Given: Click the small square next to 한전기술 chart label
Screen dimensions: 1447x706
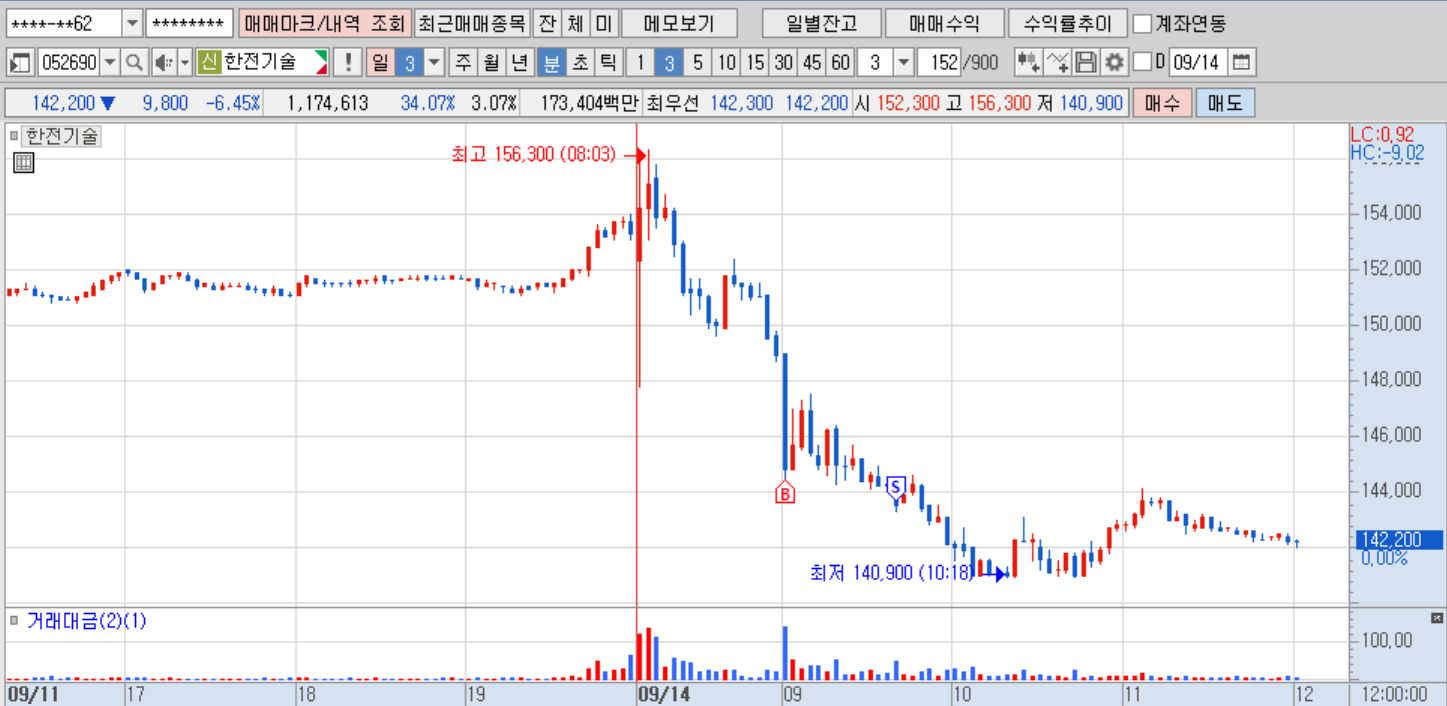Looking at the screenshot, I should (14, 136).
